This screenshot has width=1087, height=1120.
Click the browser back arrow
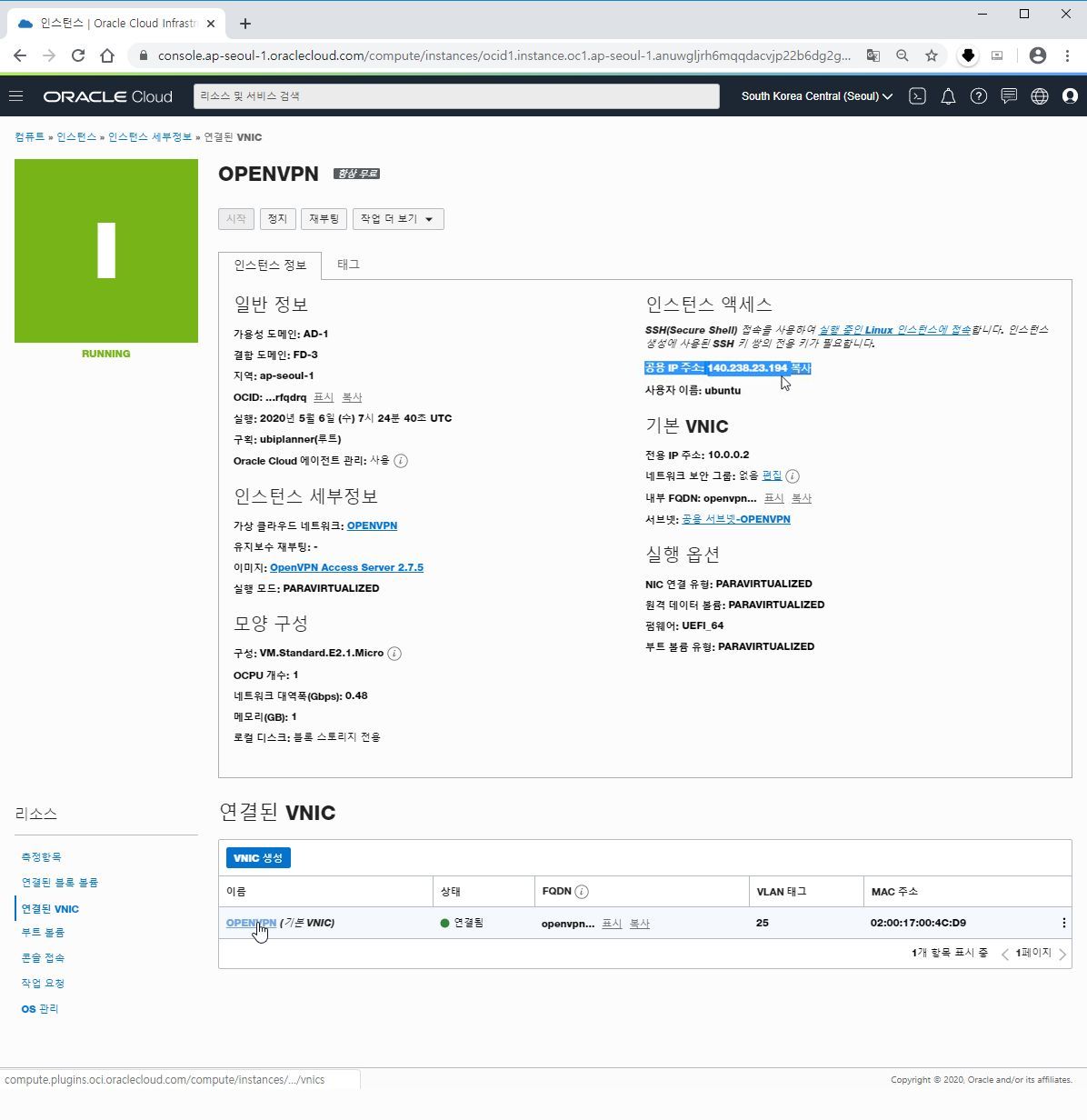(x=20, y=55)
